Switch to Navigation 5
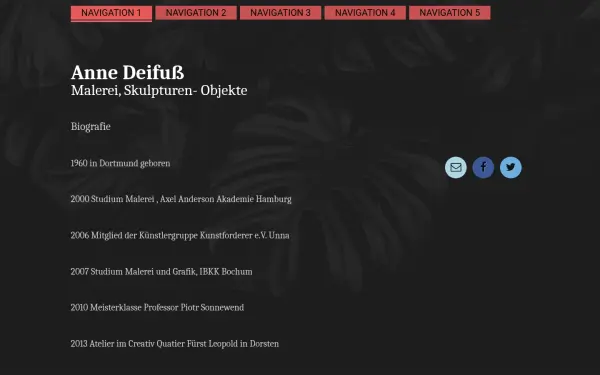The image size is (600, 375). pyautogui.click(x=450, y=13)
